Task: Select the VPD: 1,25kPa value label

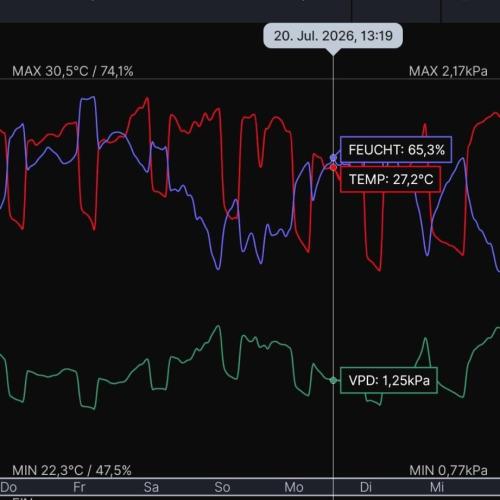Action: [x=389, y=380]
